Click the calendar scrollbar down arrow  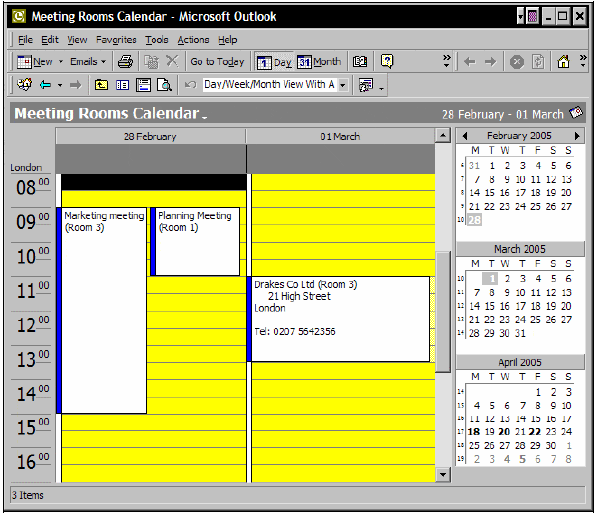tap(442, 474)
